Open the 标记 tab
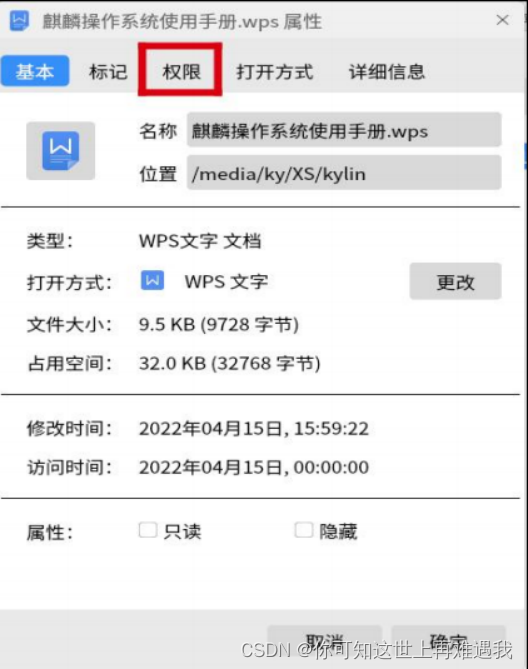The image size is (528, 669). pyautogui.click(x=108, y=72)
